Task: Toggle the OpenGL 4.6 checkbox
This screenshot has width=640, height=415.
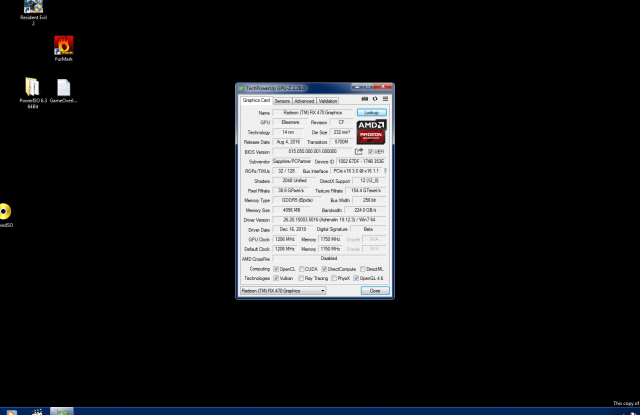Action: pos(356,278)
